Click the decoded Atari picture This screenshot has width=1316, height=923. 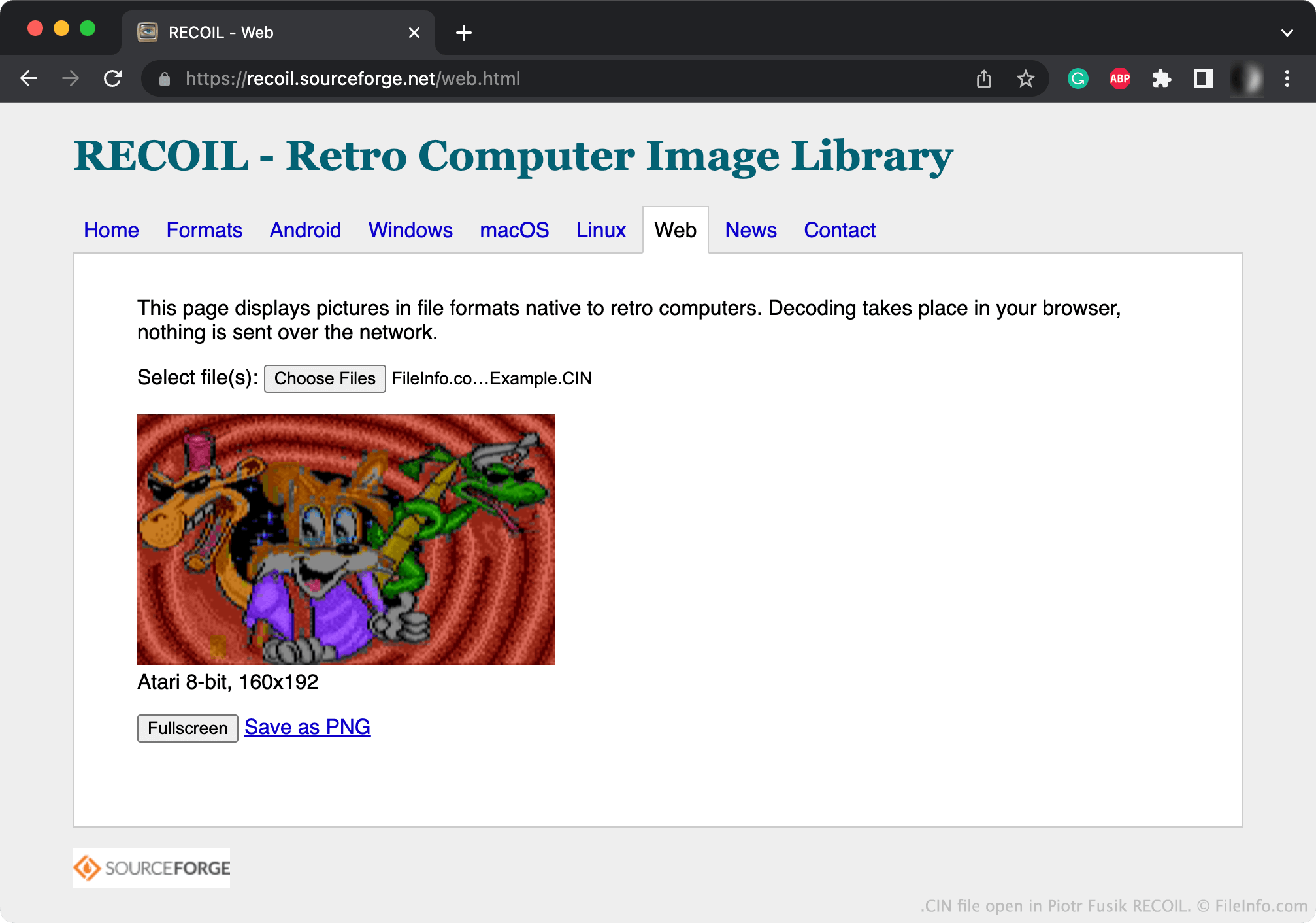click(x=346, y=539)
